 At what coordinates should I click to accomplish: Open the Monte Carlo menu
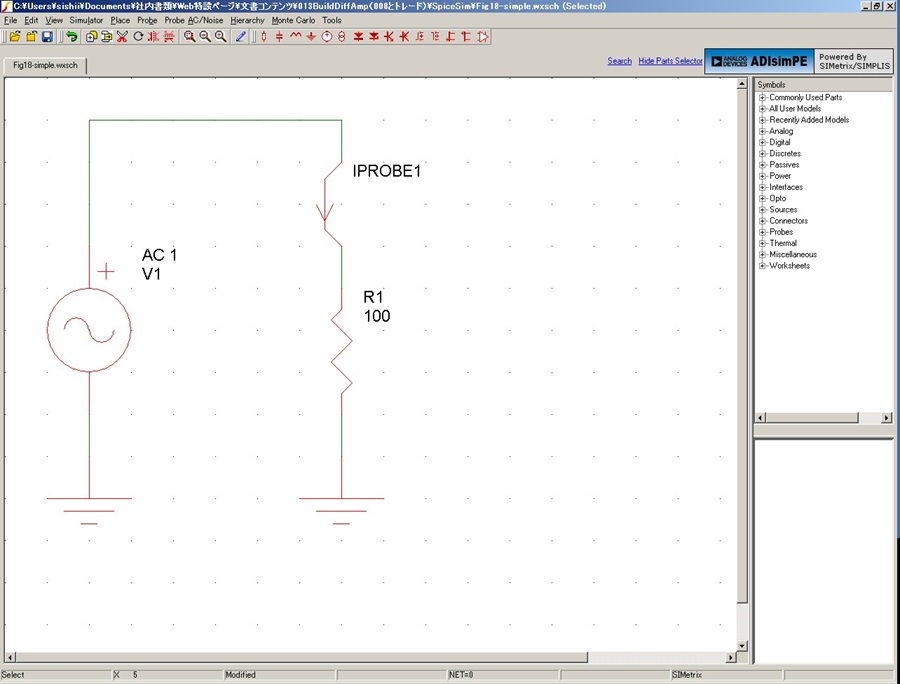[x=293, y=20]
